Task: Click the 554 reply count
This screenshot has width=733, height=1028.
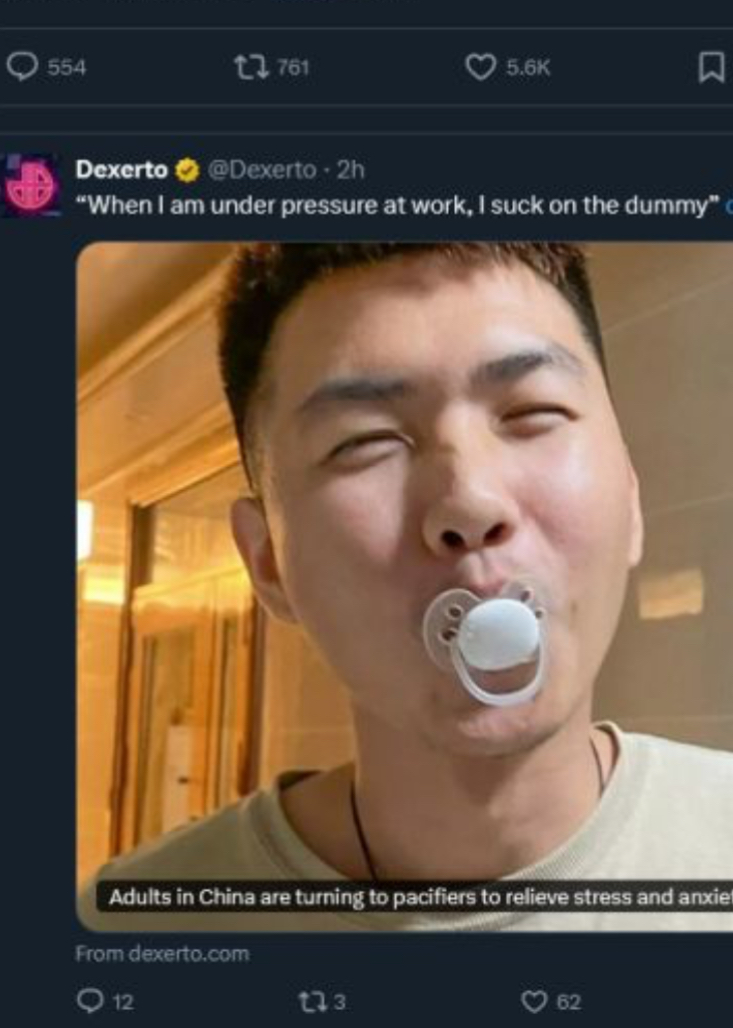Action: (x=67, y=68)
